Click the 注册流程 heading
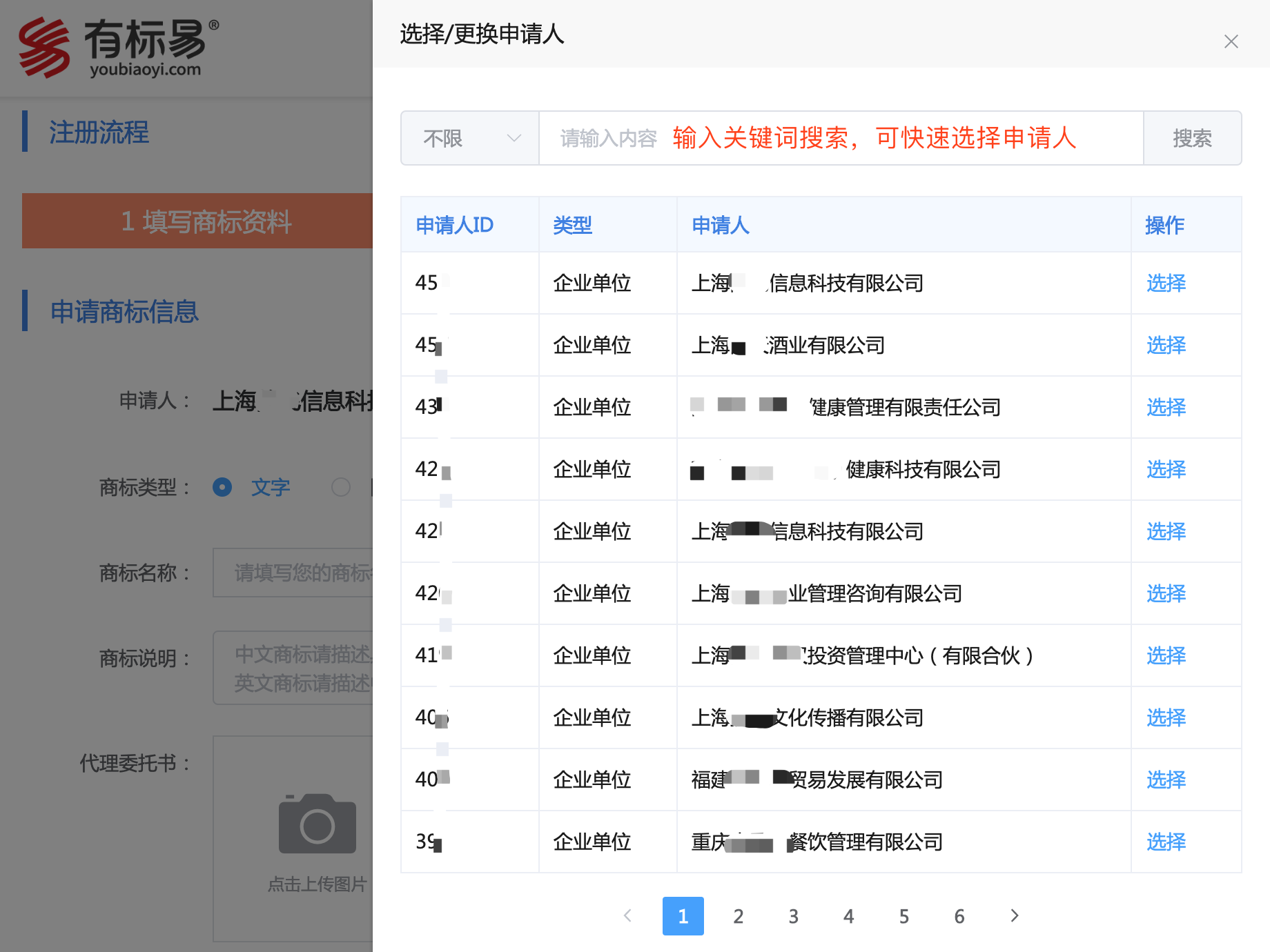The width and height of the screenshot is (1270, 952). (x=99, y=132)
